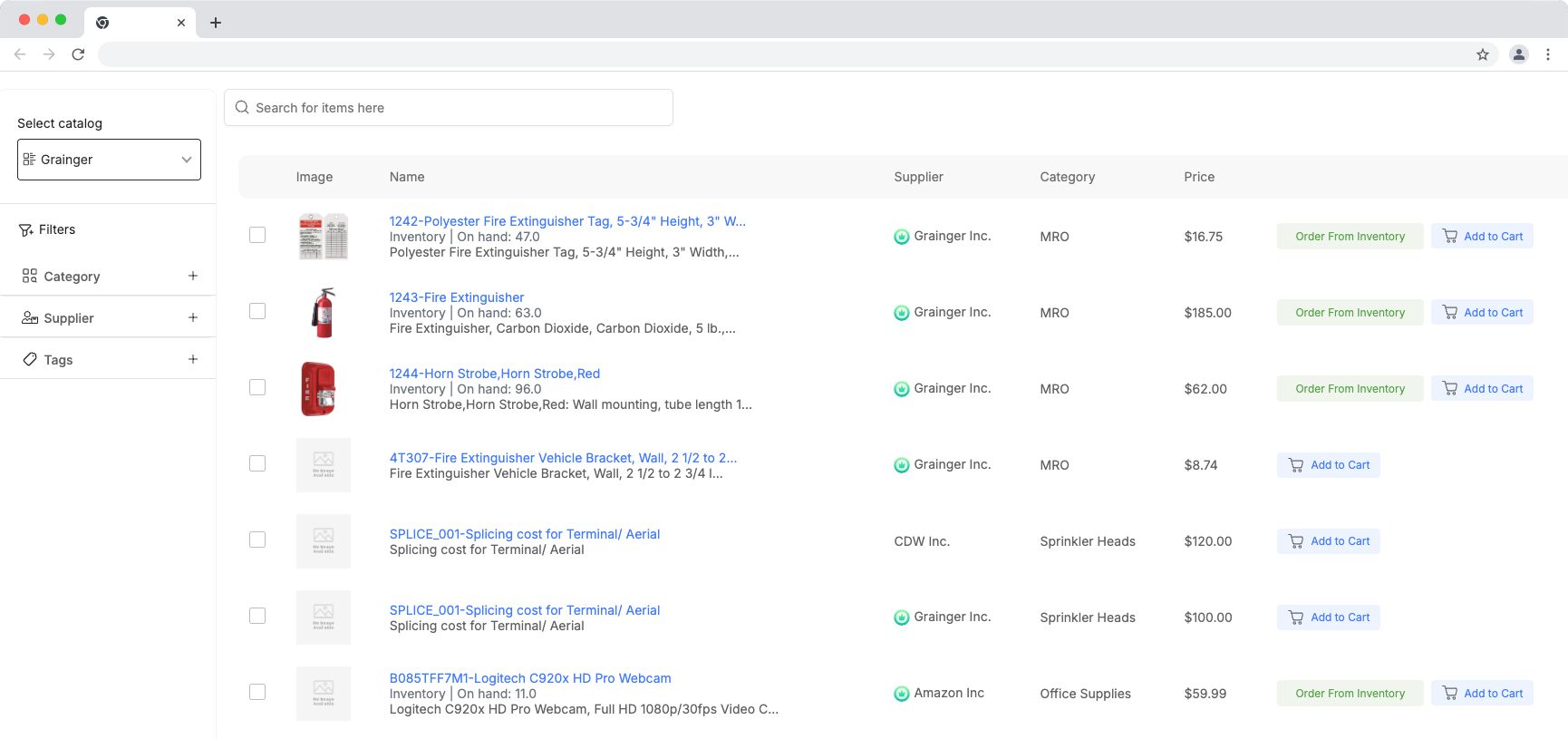This screenshot has width=1568, height=739.
Task: Click the Supplier people icon
Action: point(30,317)
